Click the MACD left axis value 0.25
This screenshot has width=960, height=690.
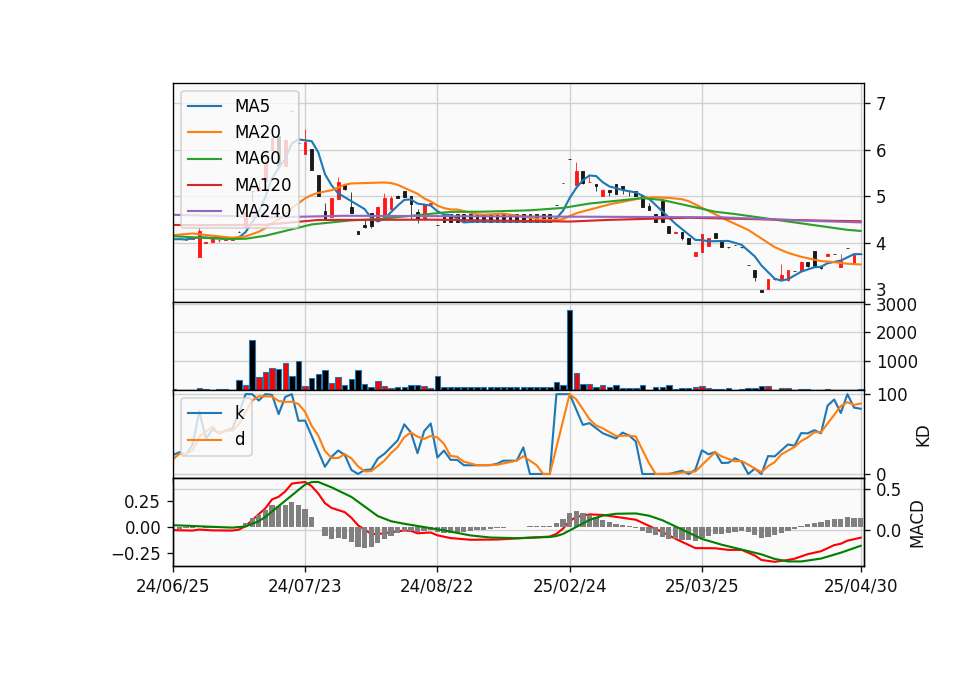[x=141, y=502]
